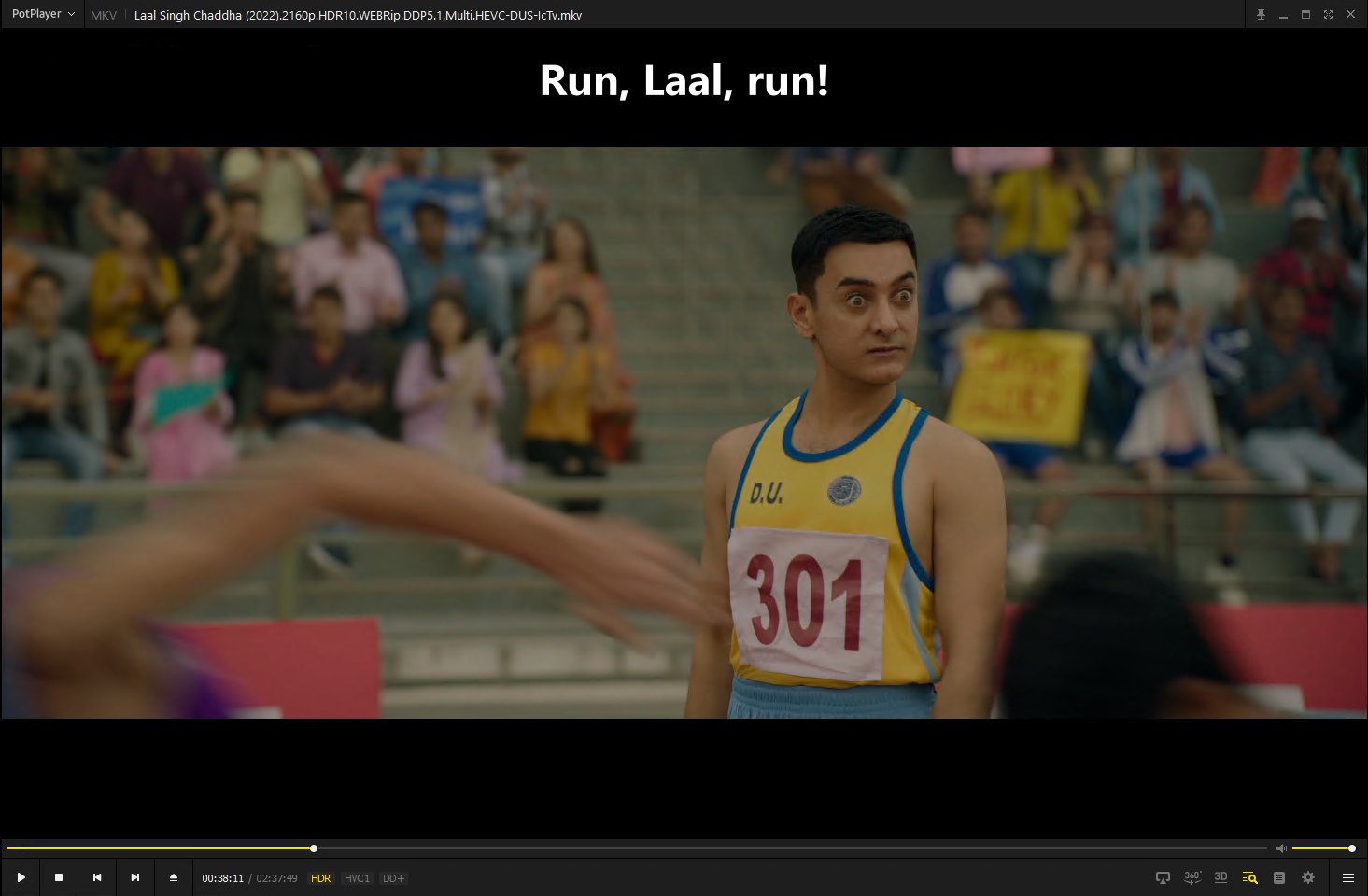The image size is (1368, 896).
Task: Click the Laal Singh Chaddha file name title
Action: tap(358, 15)
